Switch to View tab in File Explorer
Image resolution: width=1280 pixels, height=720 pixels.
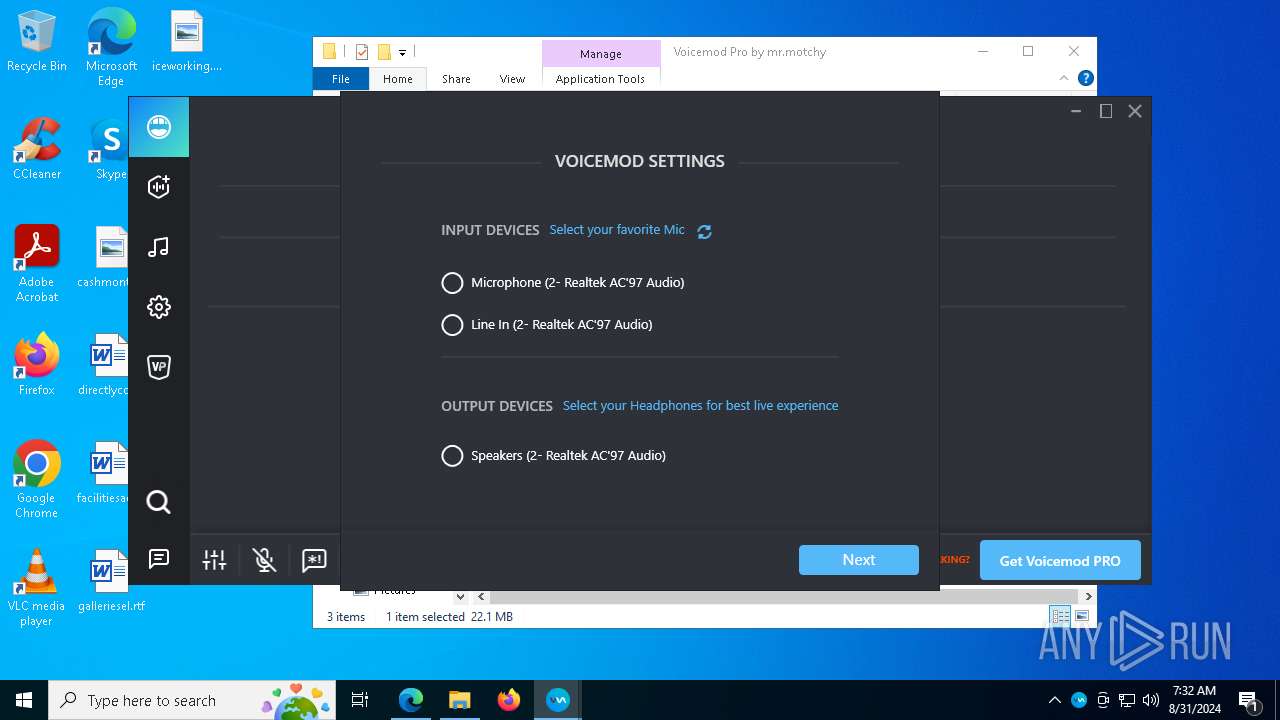(512, 79)
